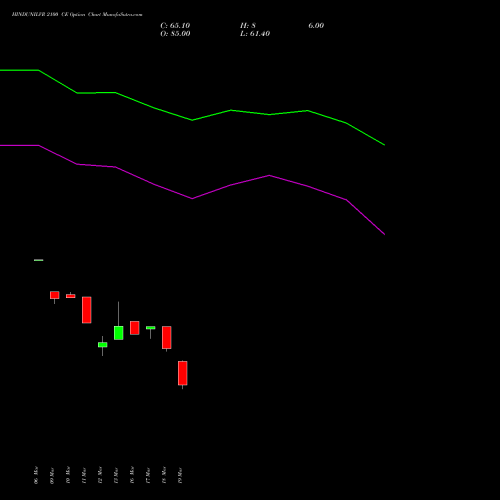Select the 12 Mar date label
500x500 pixels.
click(x=100, y=475)
